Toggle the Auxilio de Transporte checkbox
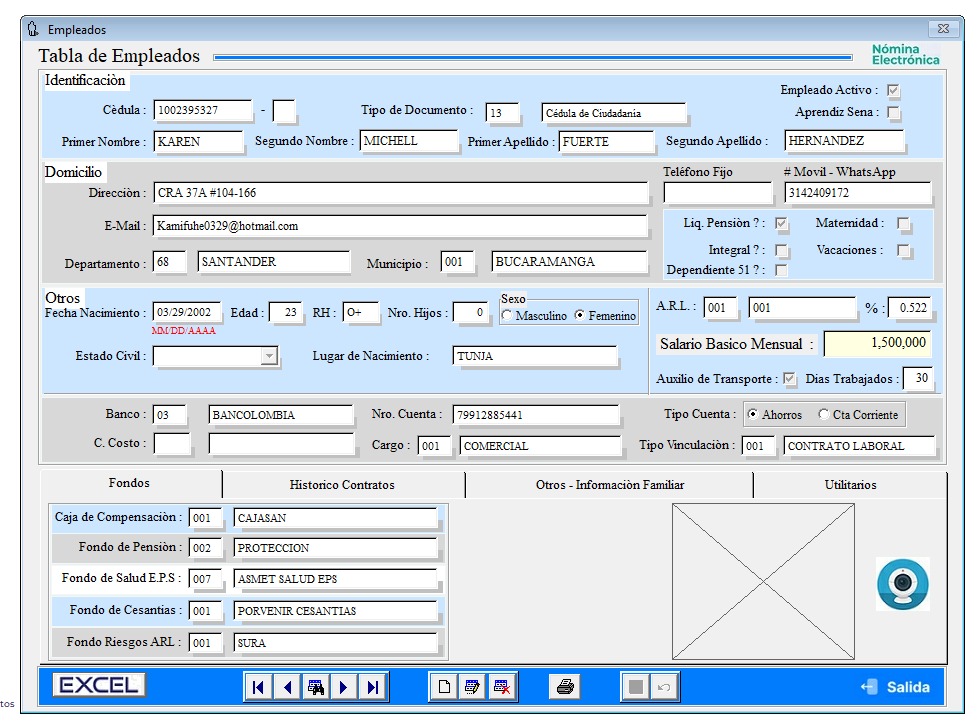Viewport: 980px width, 724px height. [x=789, y=379]
